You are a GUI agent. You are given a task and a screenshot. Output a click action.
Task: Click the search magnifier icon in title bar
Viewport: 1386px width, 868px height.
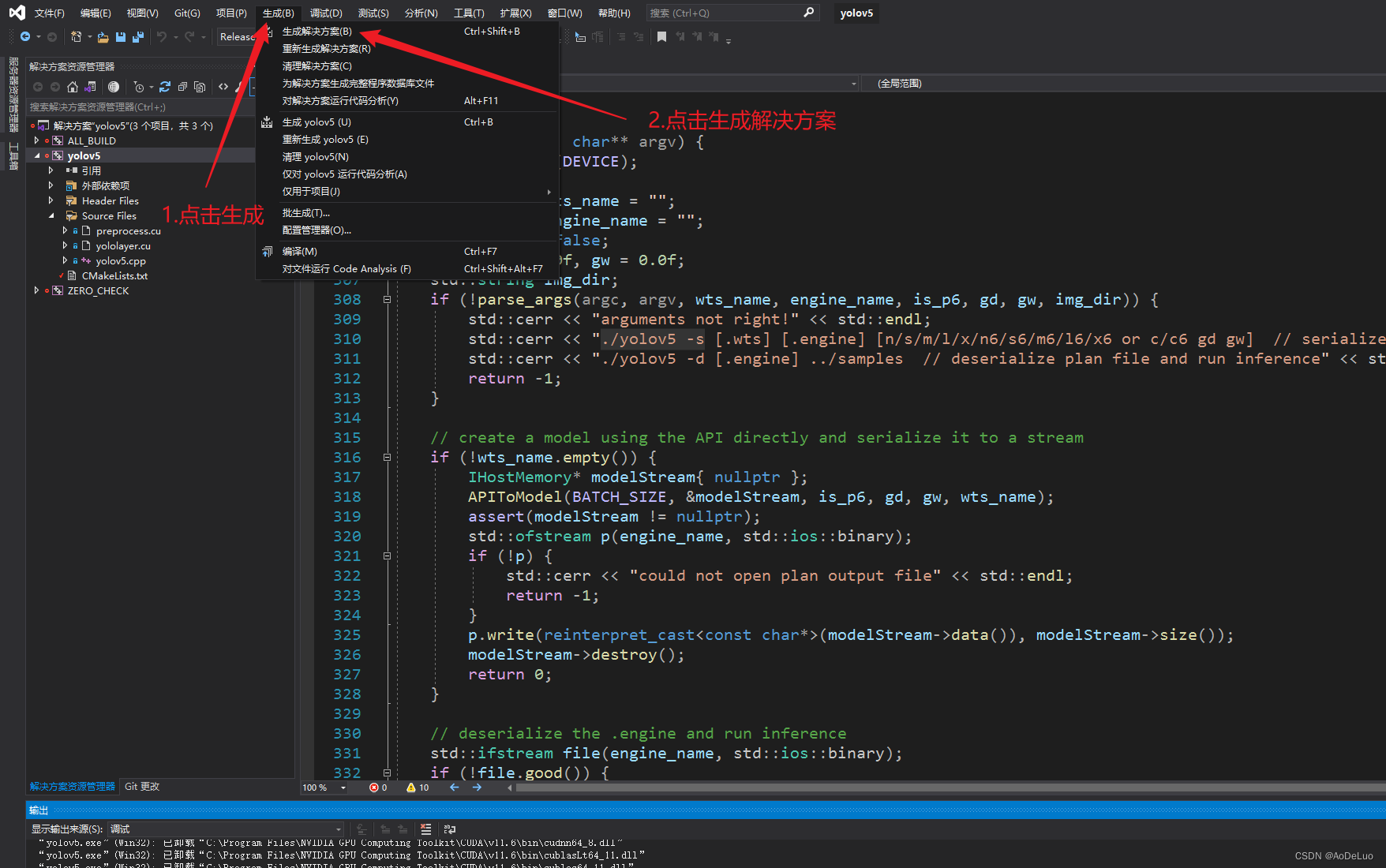tap(808, 13)
